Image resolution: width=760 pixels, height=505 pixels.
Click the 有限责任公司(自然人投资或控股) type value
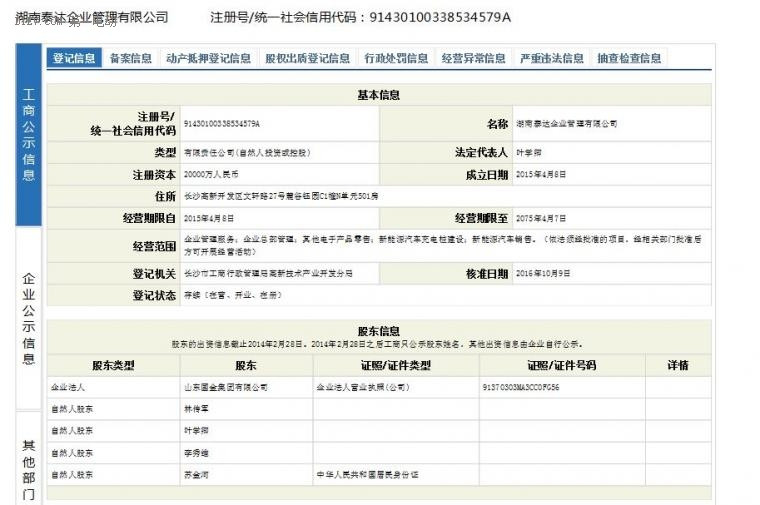247,153
